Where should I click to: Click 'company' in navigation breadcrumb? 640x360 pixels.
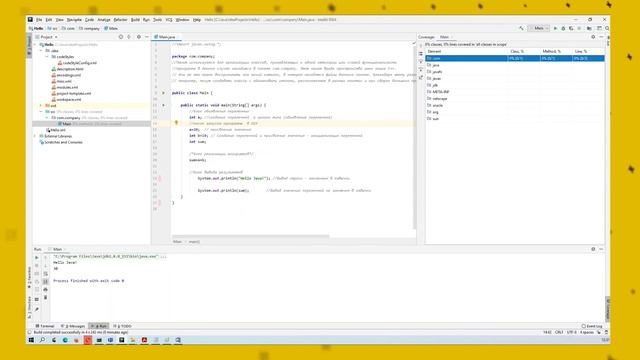point(89,29)
